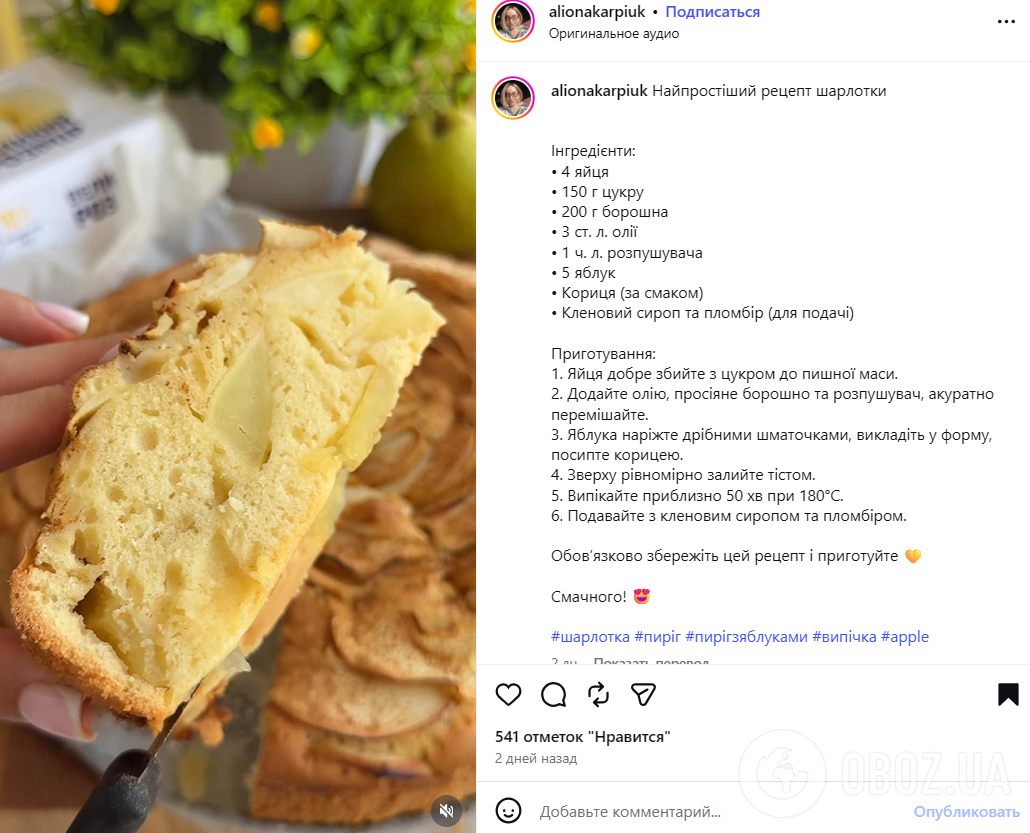The width and height of the screenshot is (1030, 833).
Task: Open comments via speech bubble icon
Action: pyautogui.click(x=553, y=694)
